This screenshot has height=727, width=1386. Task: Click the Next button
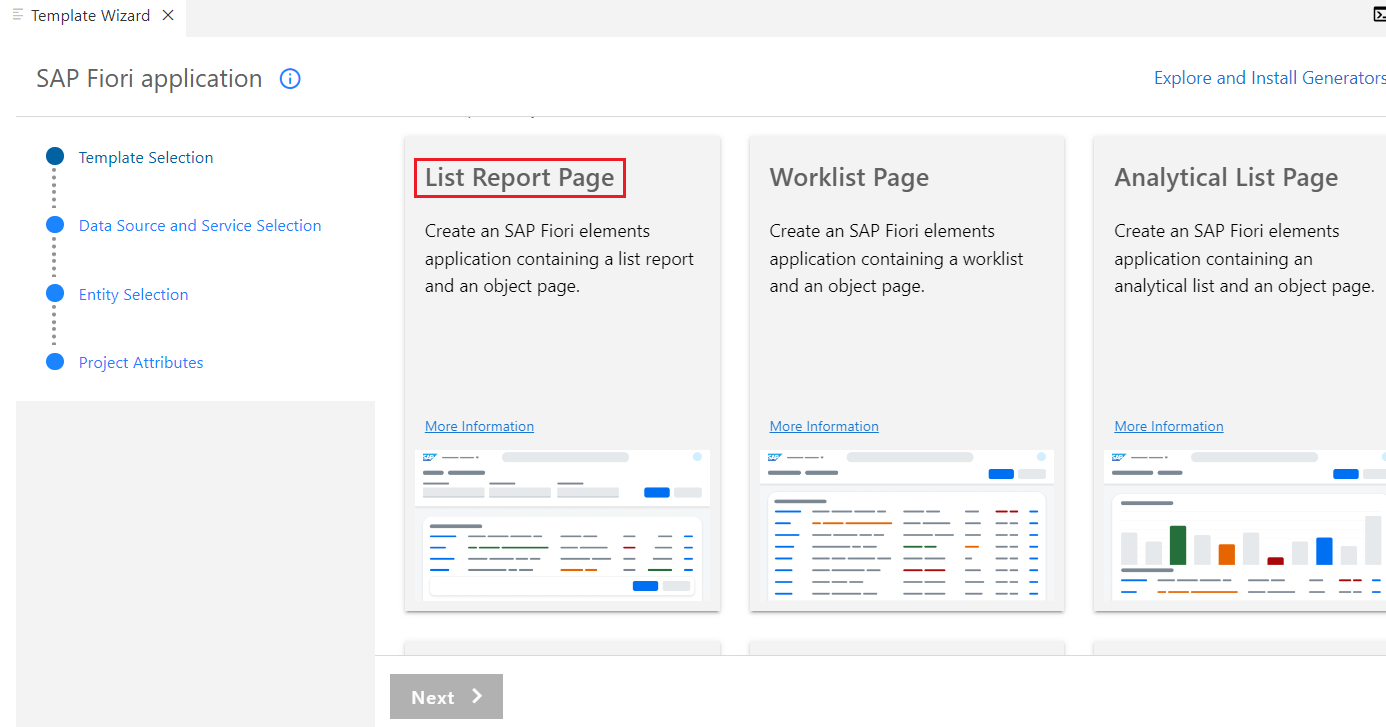446,697
